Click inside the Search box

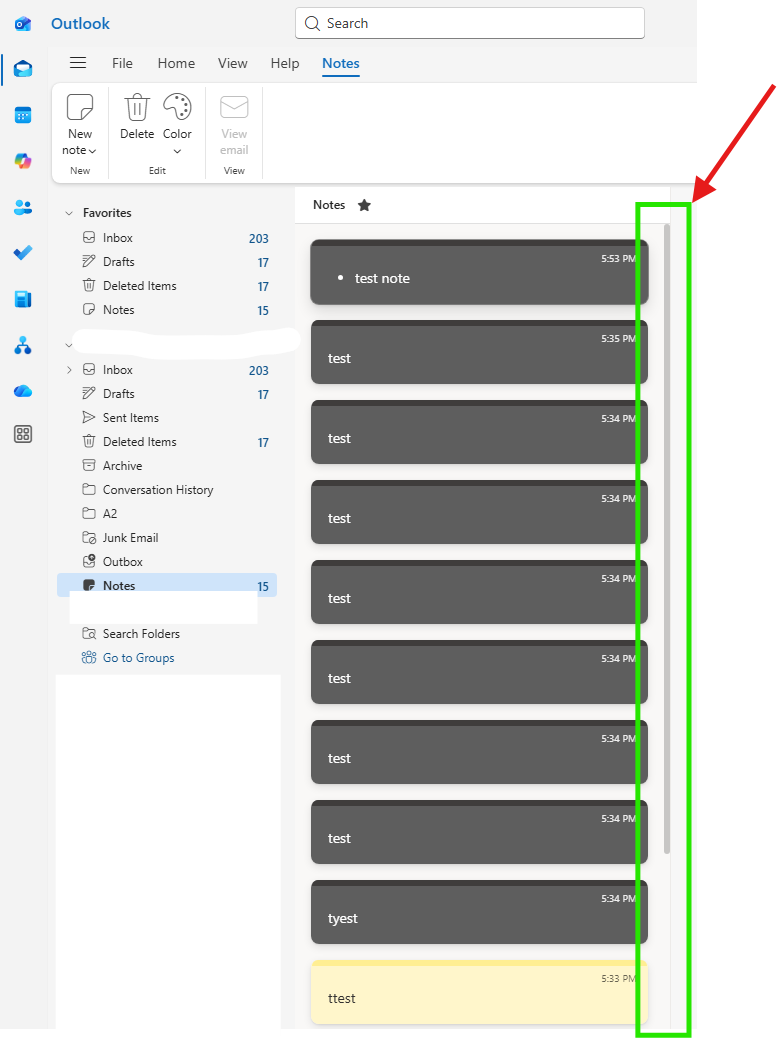click(470, 23)
